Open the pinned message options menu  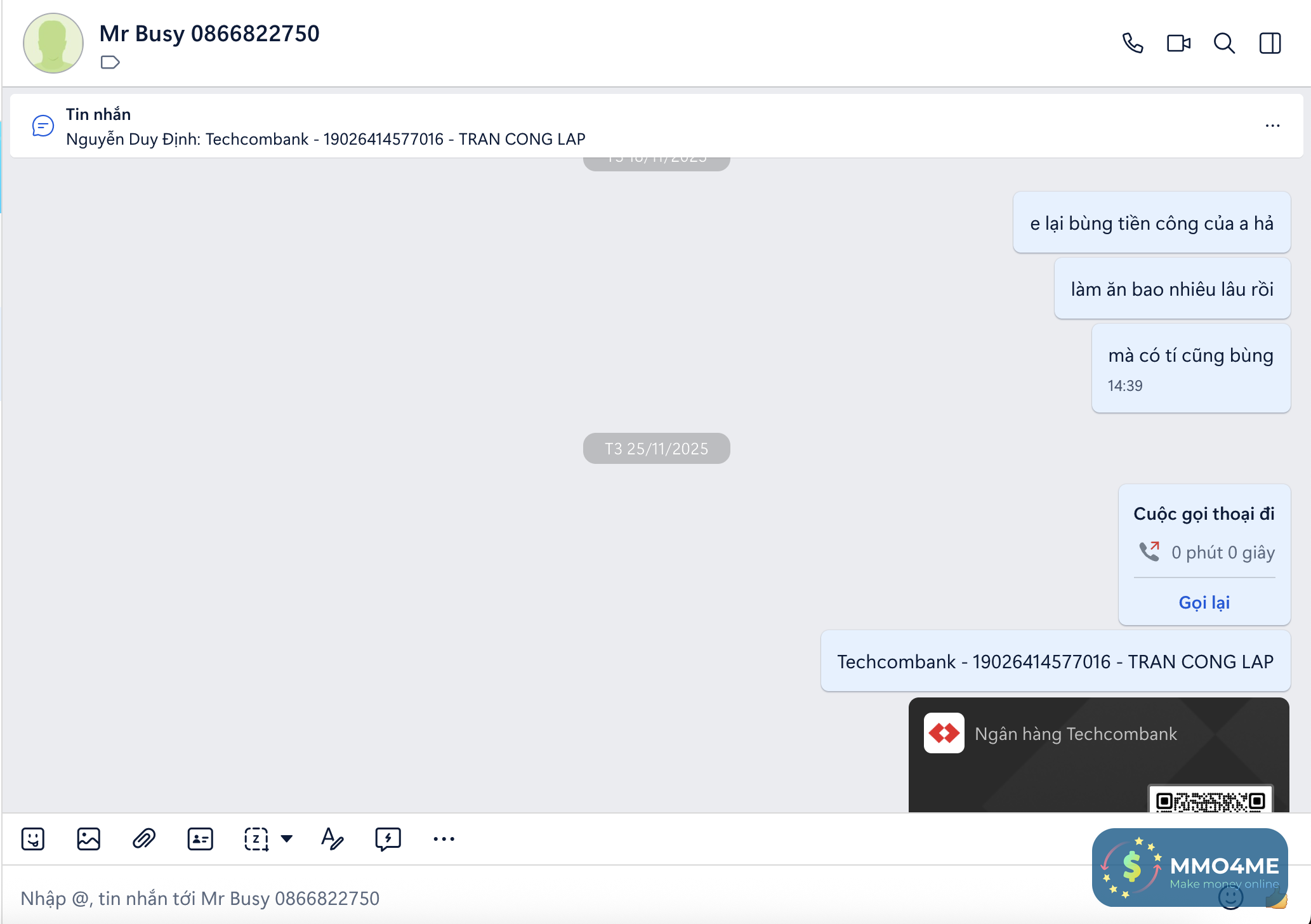point(1272,126)
